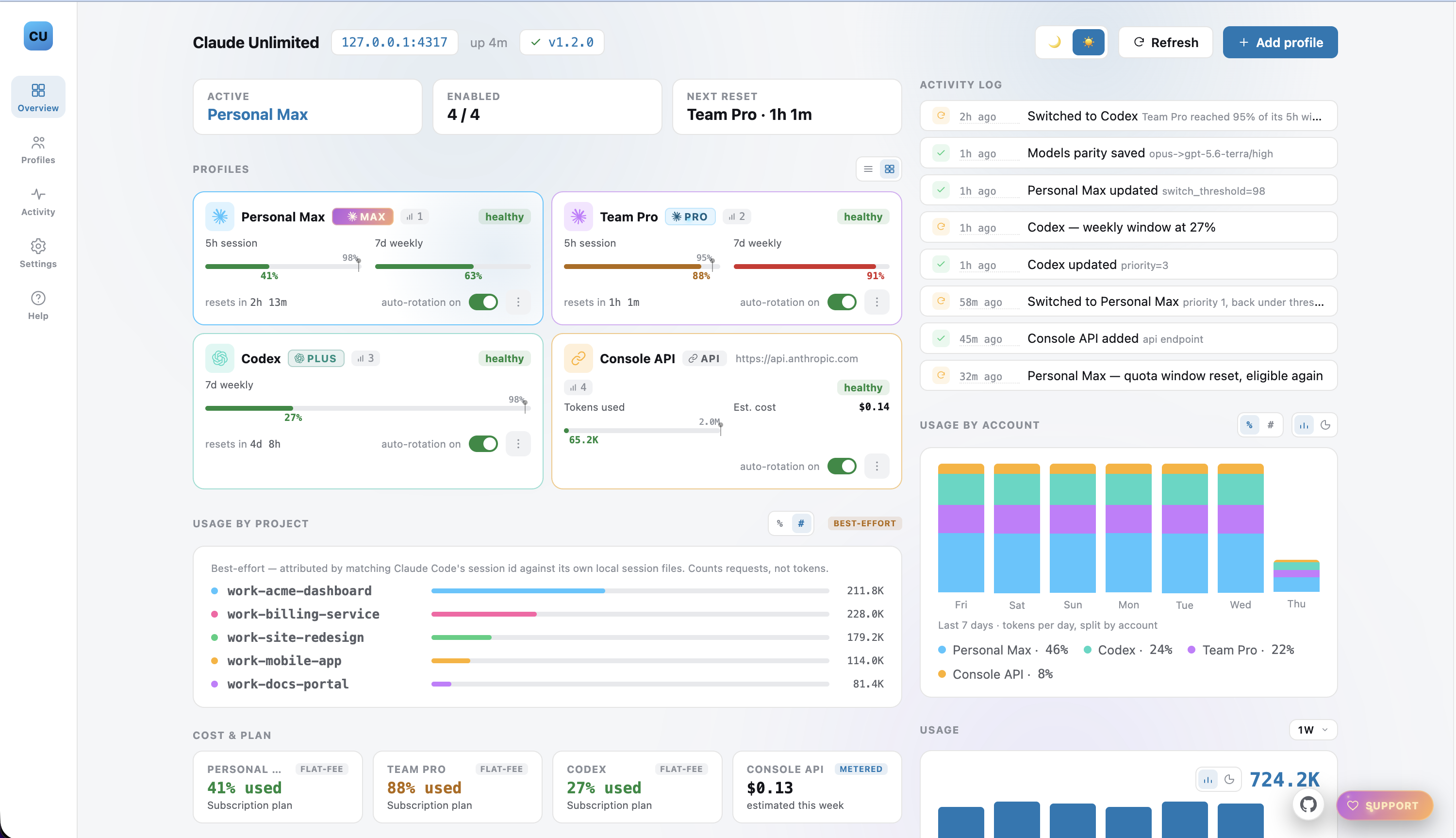Open the Activity sidebar section
This screenshot has height=838, width=1456.
click(x=38, y=201)
